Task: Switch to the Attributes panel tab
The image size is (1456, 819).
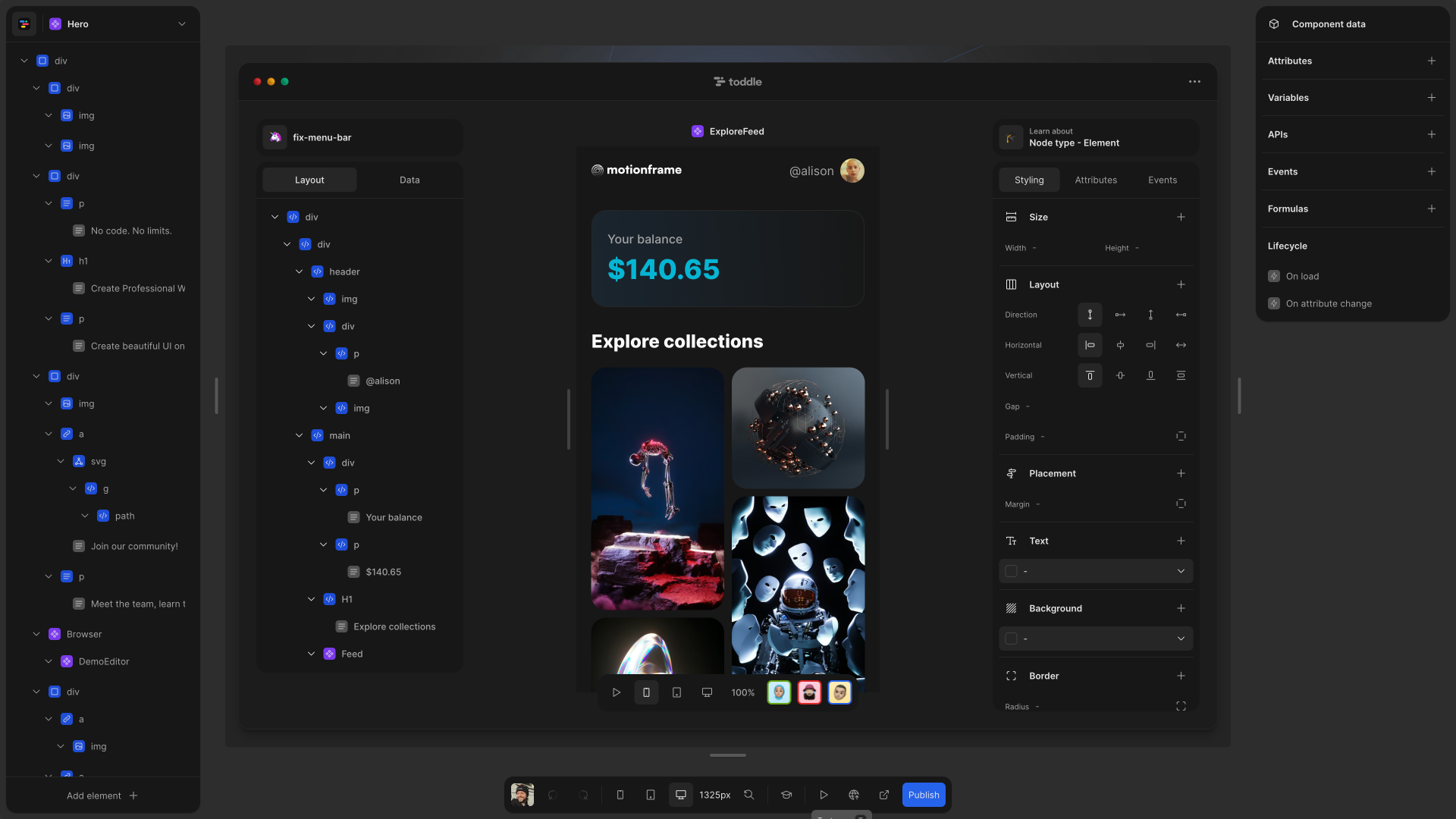Action: click(1096, 180)
